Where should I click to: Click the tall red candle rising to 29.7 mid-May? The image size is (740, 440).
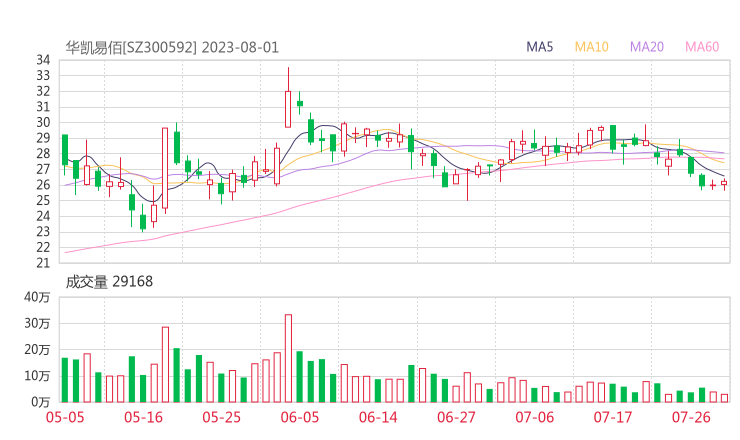165,168
